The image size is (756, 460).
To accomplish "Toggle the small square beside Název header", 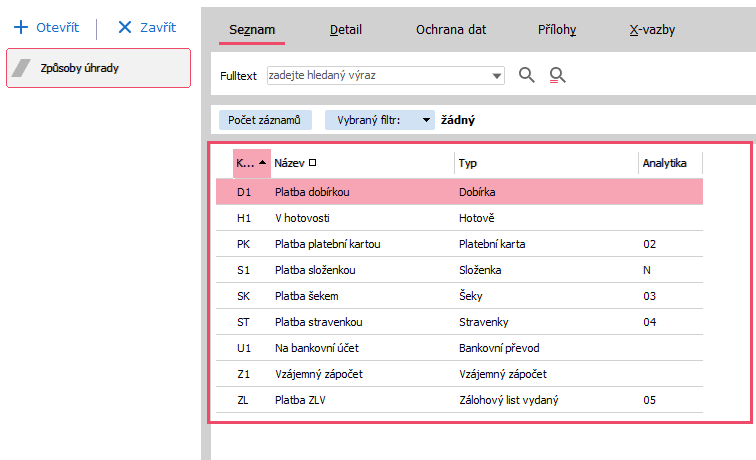I will pos(312,162).
